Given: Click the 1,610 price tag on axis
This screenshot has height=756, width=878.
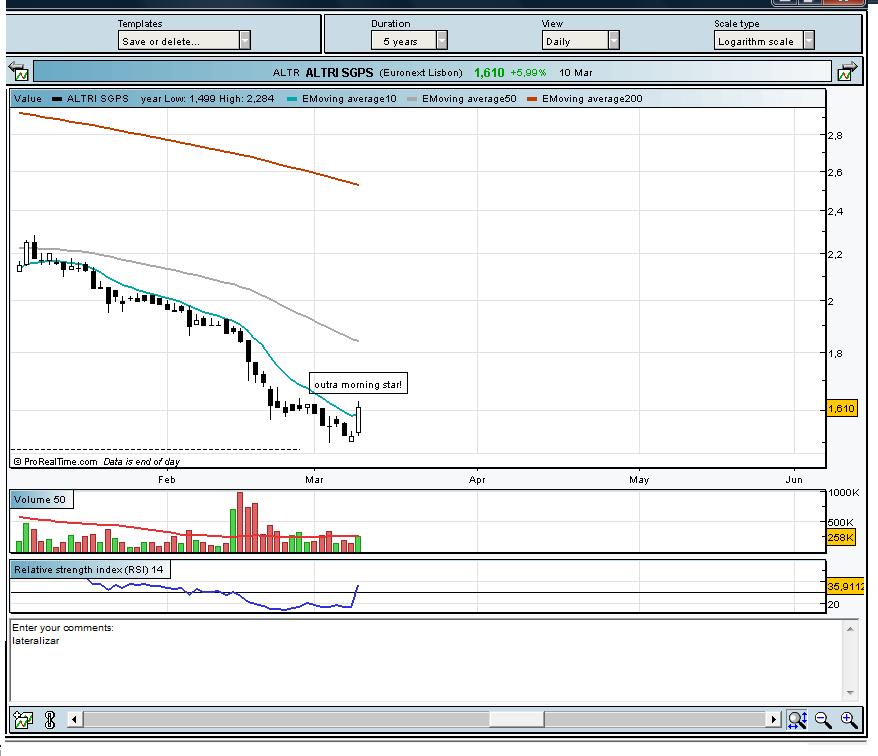Looking at the screenshot, I should [842, 408].
